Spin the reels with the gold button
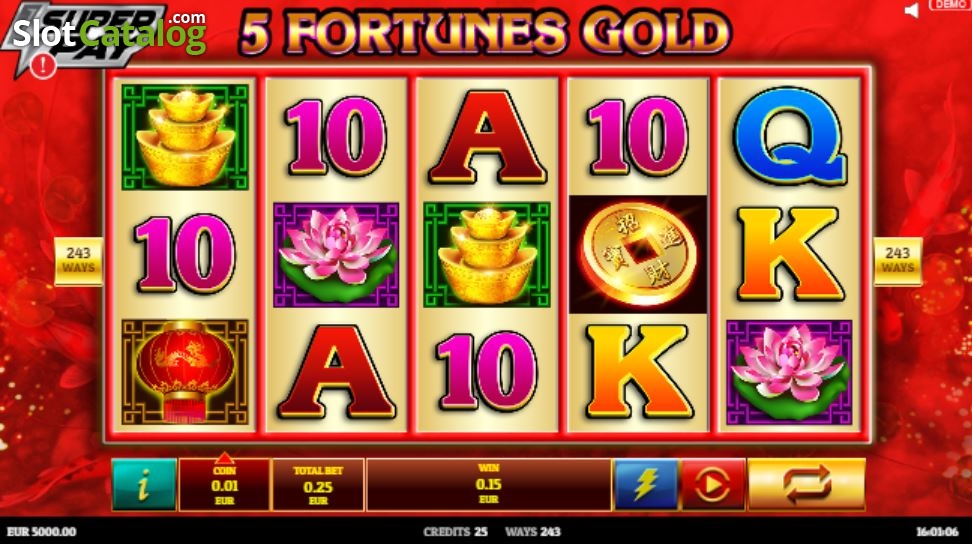 click(806, 485)
